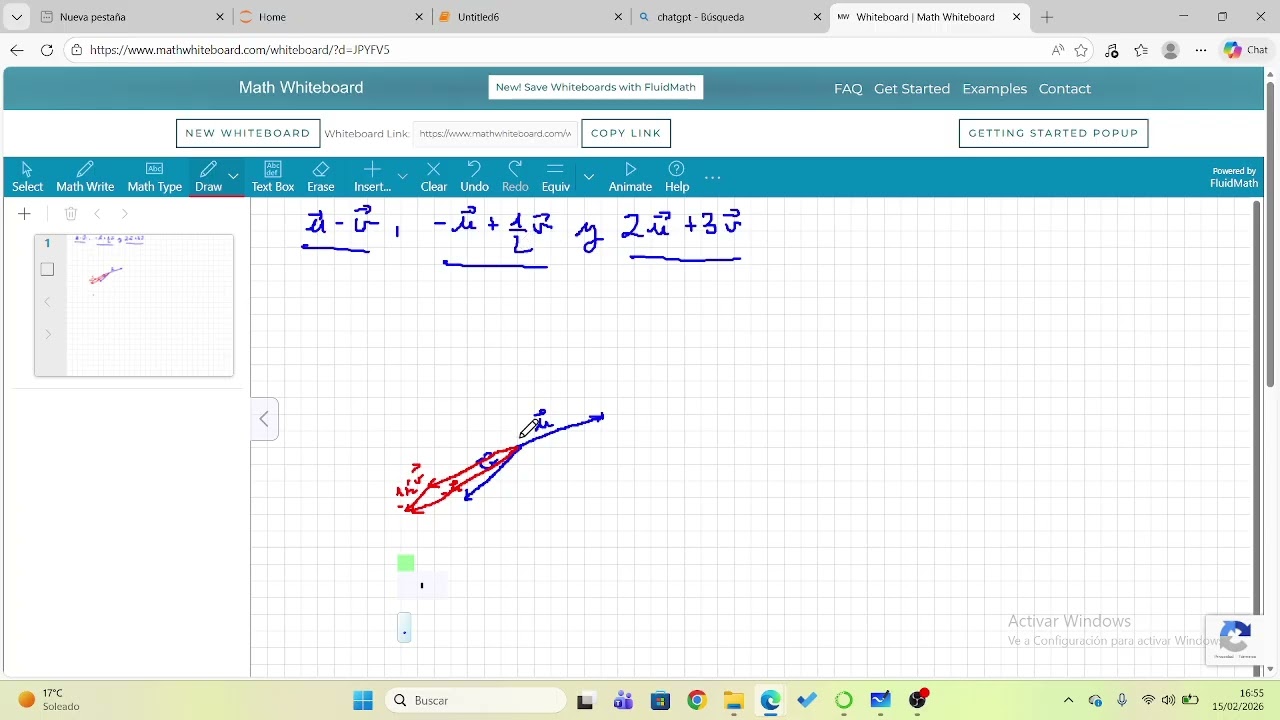Image resolution: width=1280 pixels, height=720 pixels.
Task: Open Draw tool options dropdown arrow
Action: tap(234, 176)
